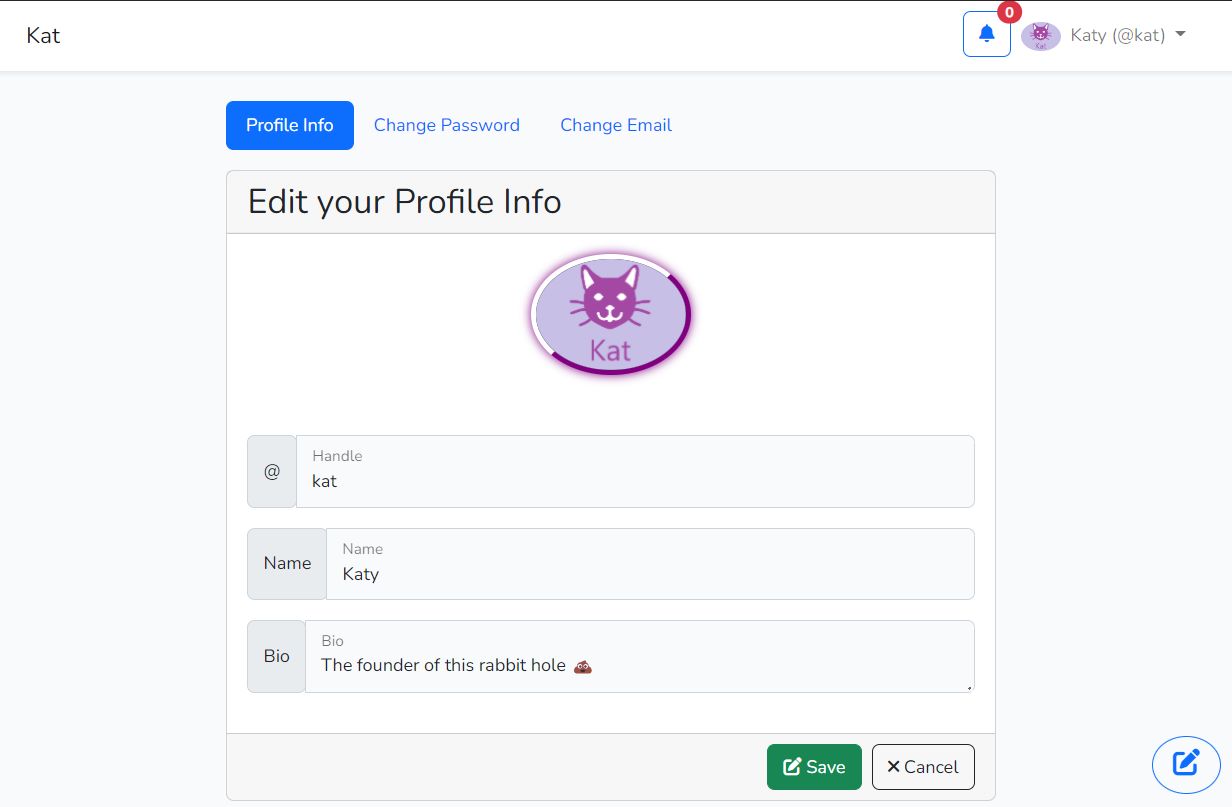1232x807 pixels.
Task: Cancel editing the profile
Action: tap(923, 767)
